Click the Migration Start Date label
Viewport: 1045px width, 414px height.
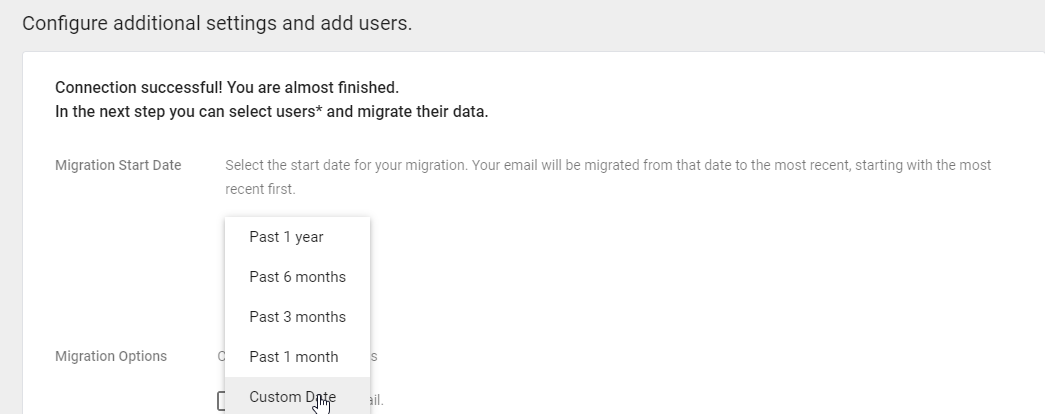coord(118,165)
